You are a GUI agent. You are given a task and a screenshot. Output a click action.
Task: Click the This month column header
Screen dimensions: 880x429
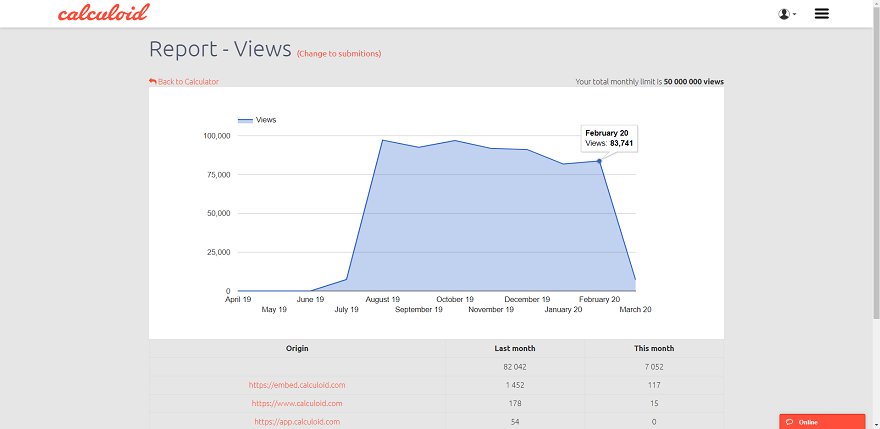pyautogui.click(x=654, y=349)
